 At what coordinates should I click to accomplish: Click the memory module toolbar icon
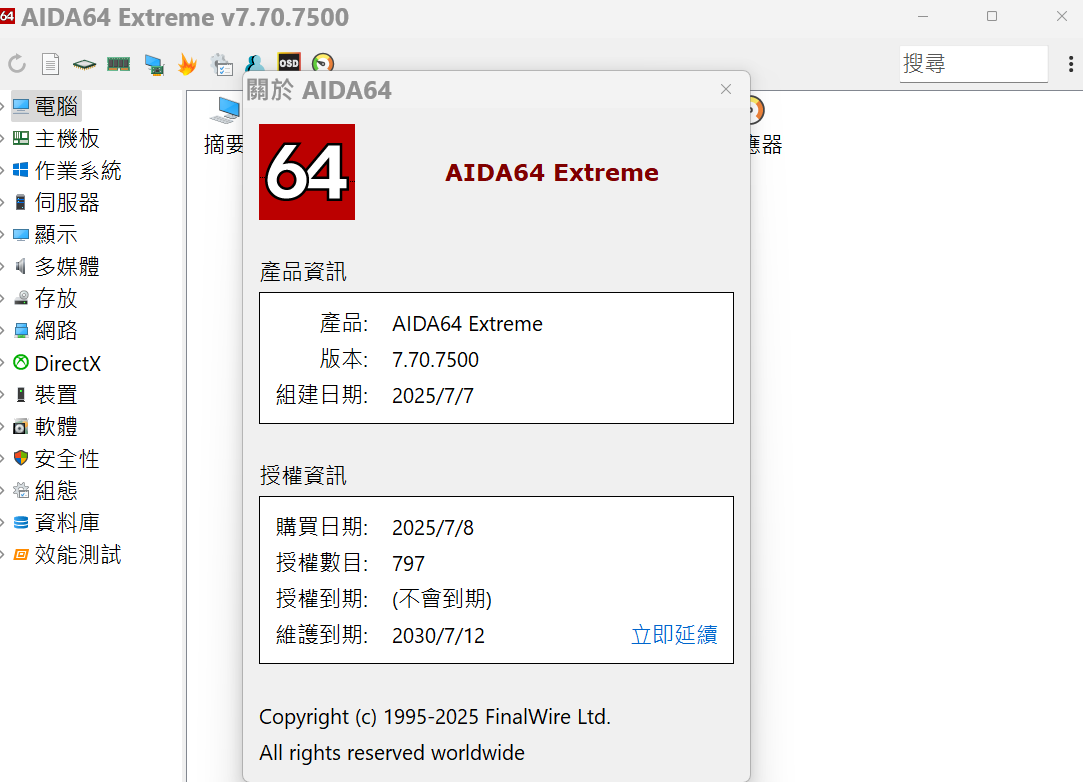[x=119, y=64]
